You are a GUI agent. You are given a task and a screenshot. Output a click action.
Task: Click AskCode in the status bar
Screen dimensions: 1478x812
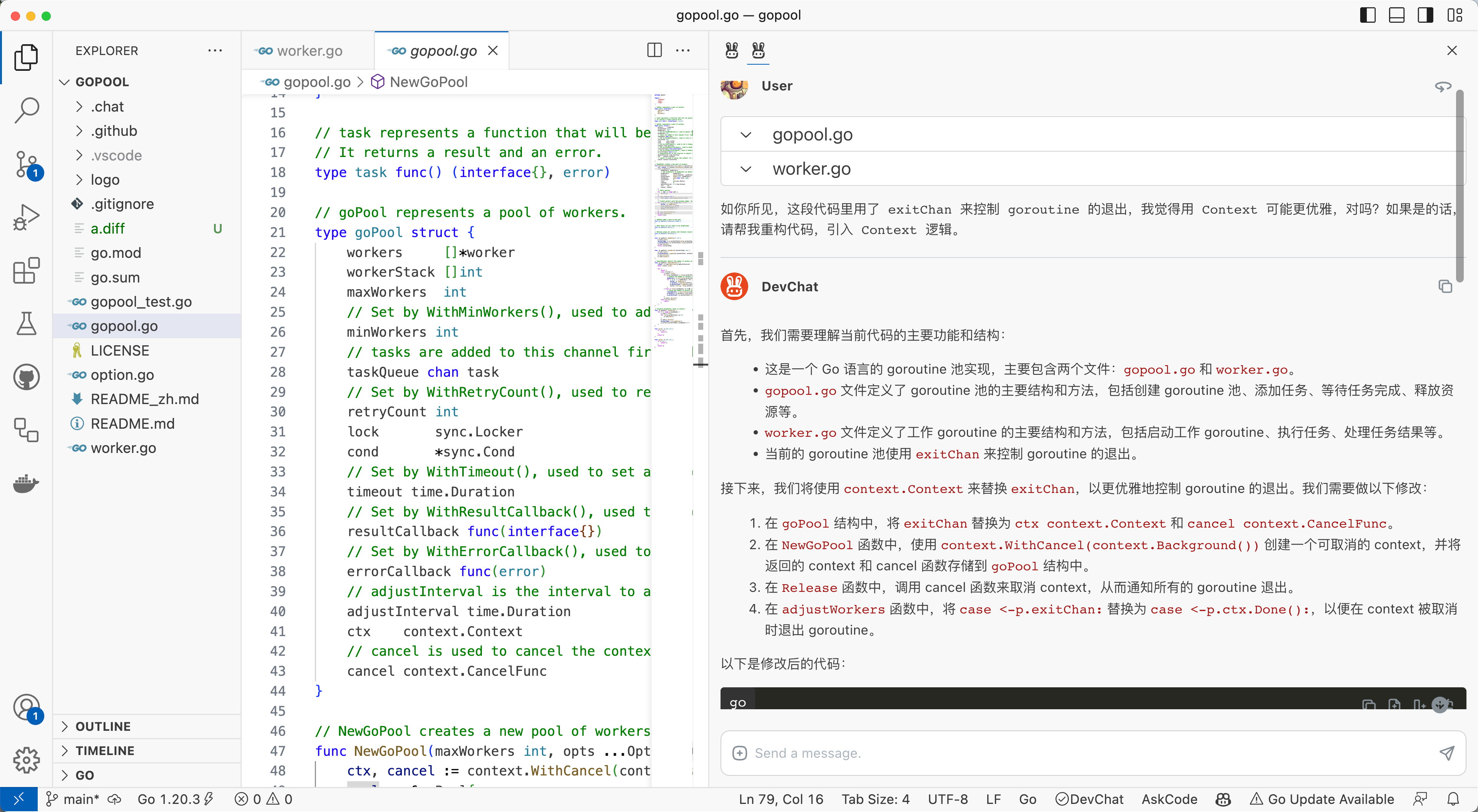[x=1169, y=799]
